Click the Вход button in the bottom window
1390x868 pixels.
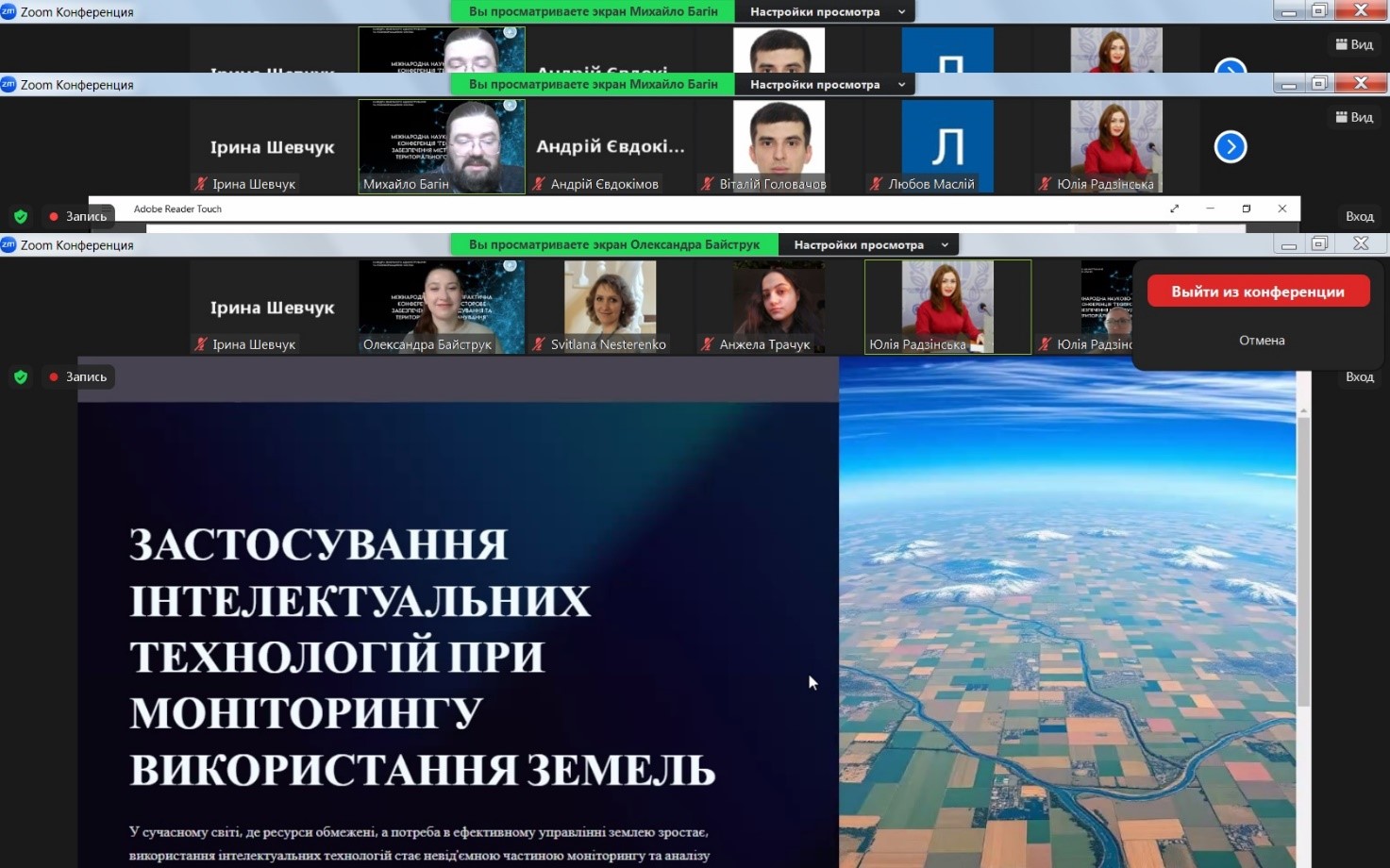click(1360, 376)
